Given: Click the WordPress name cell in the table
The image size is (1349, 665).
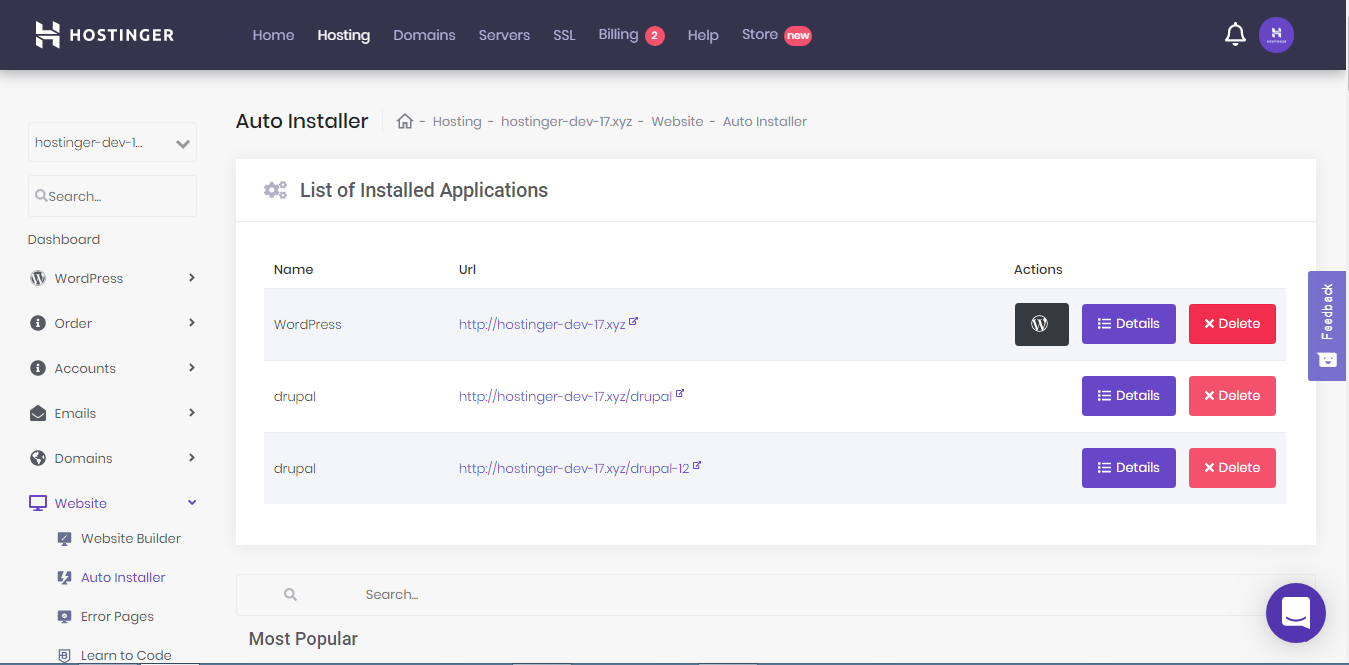Looking at the screenshot, I should 308,325.
